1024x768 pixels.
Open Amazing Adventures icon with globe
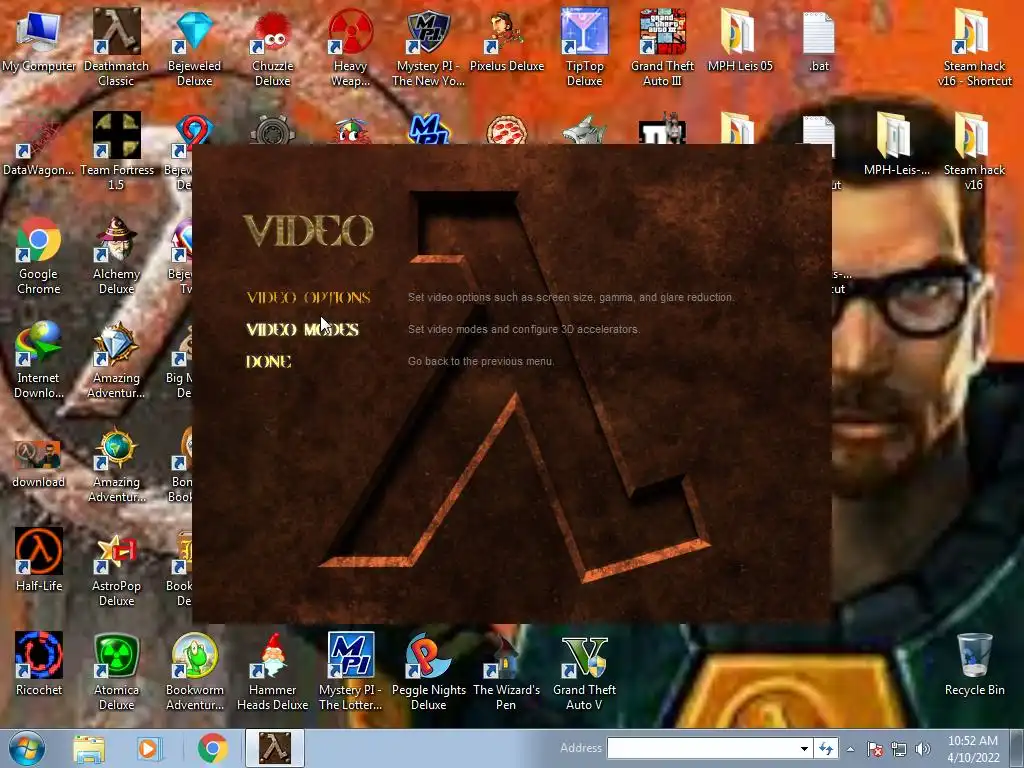[x=116, y=464]
